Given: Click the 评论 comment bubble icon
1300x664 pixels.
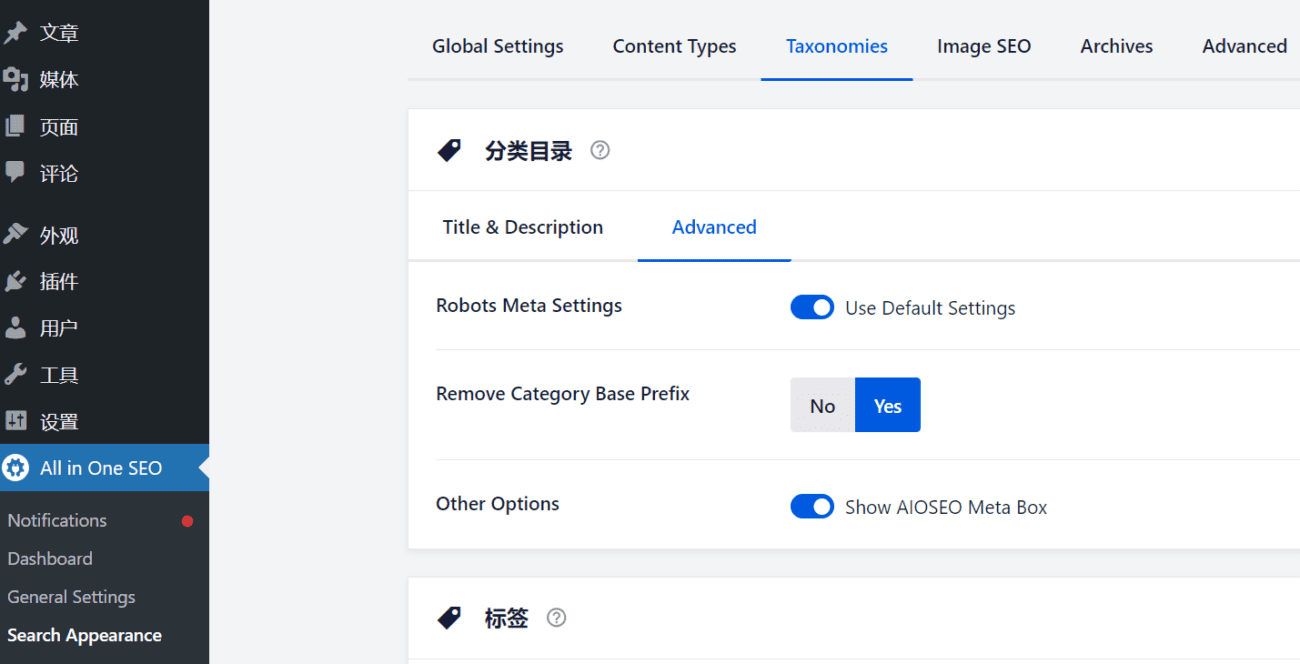Looking at the screenshot, I should tap(15, 173).
